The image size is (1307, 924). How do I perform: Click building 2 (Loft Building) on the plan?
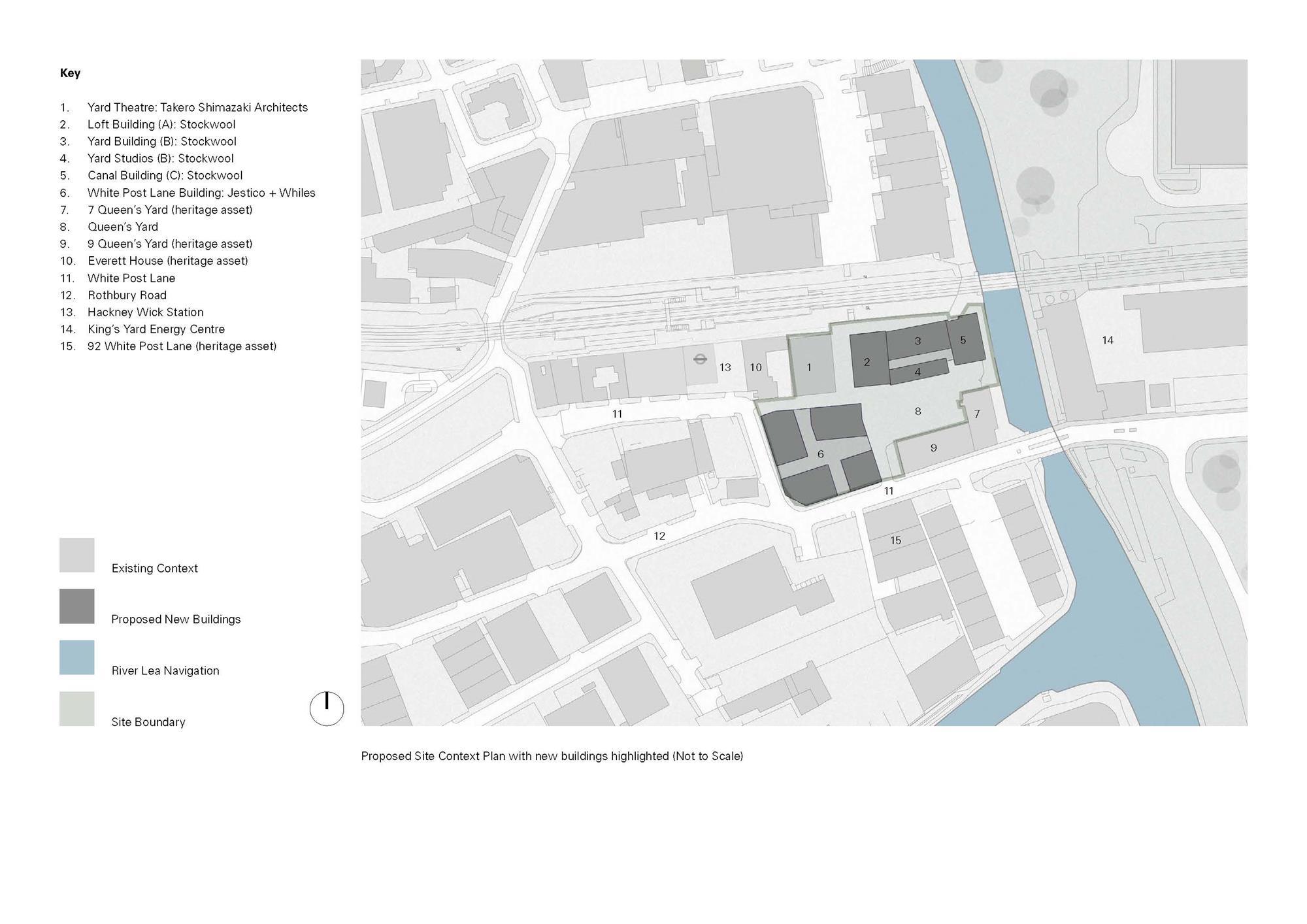(x=867, y=361)
